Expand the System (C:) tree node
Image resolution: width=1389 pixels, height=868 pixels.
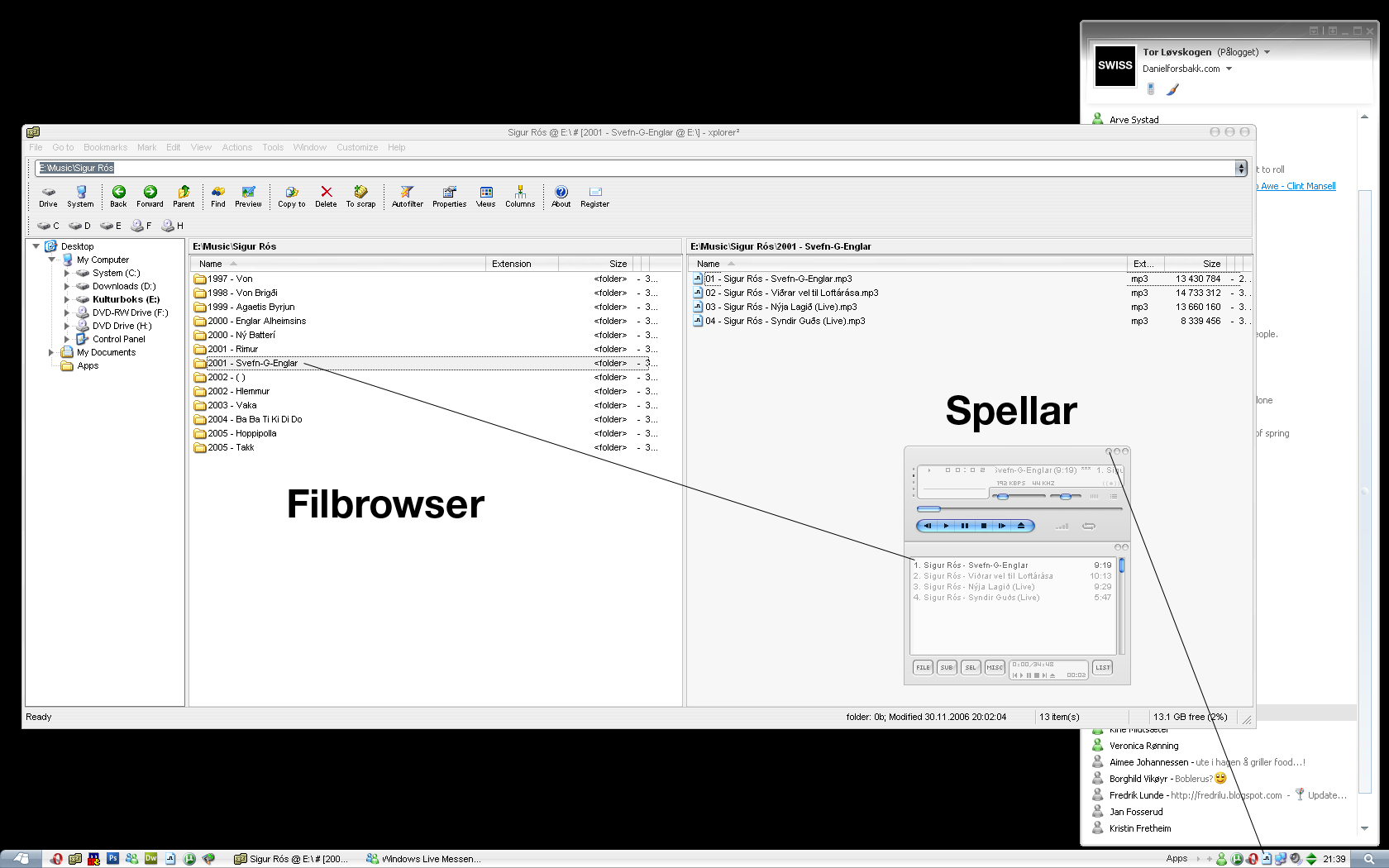(x=67, y=273)
